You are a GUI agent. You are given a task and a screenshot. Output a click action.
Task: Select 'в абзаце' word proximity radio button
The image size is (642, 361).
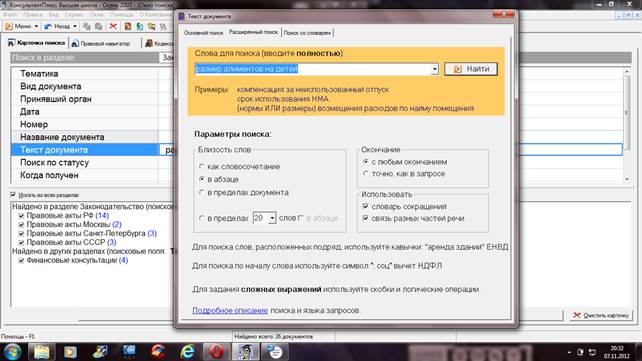point(201,179)
